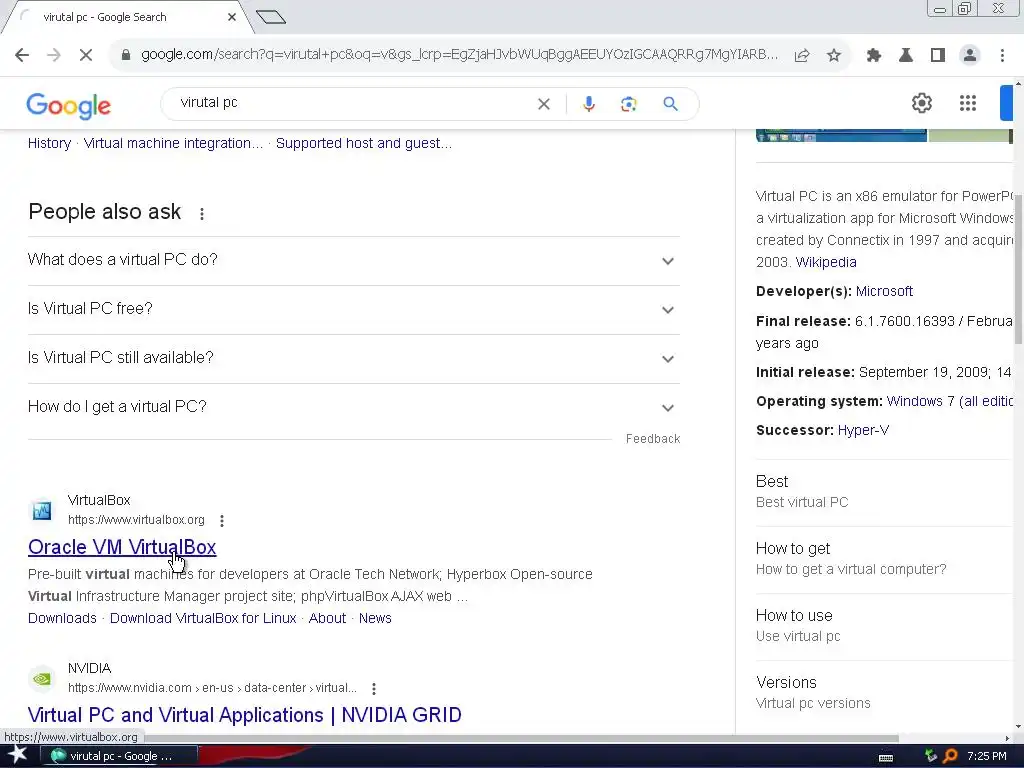Open 'Supported host and guest...' sitelink
The width and height of the screenshot is (1024, 768).
tap(364, 144)
